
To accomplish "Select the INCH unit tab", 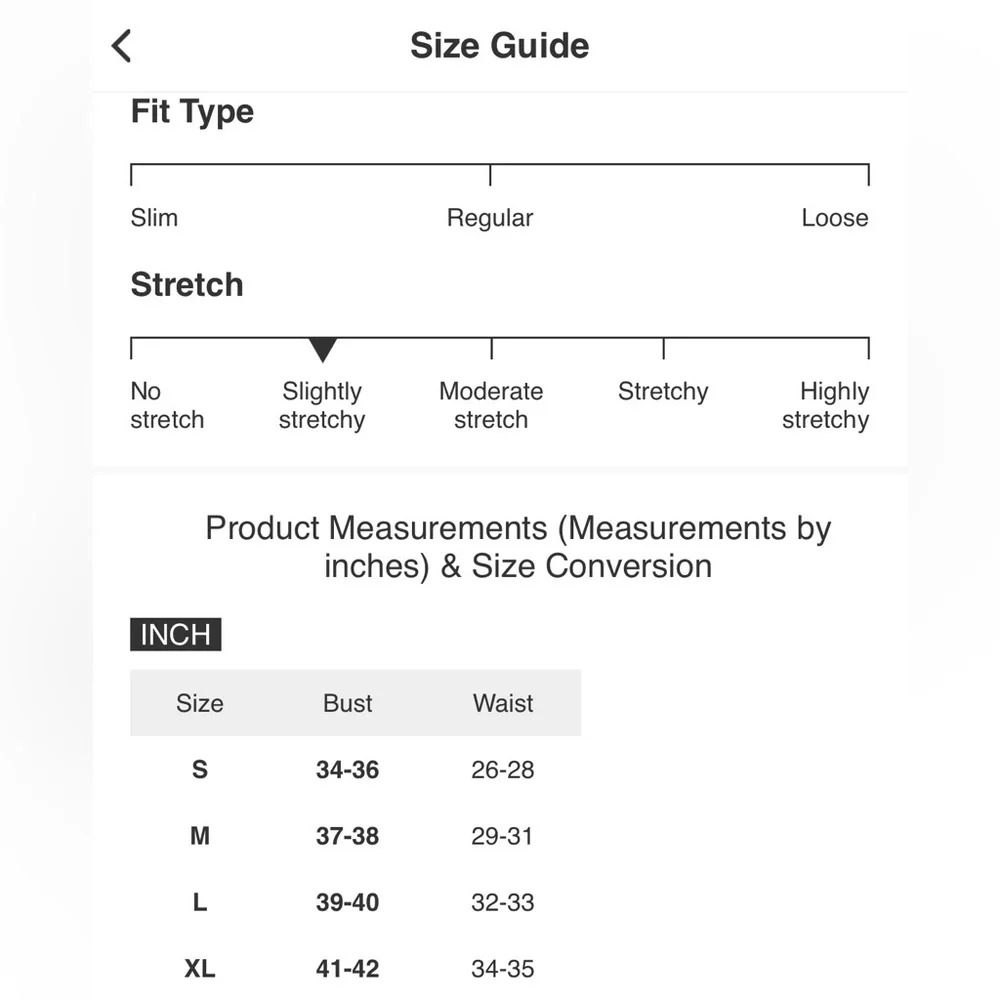I will pos(175,635).
